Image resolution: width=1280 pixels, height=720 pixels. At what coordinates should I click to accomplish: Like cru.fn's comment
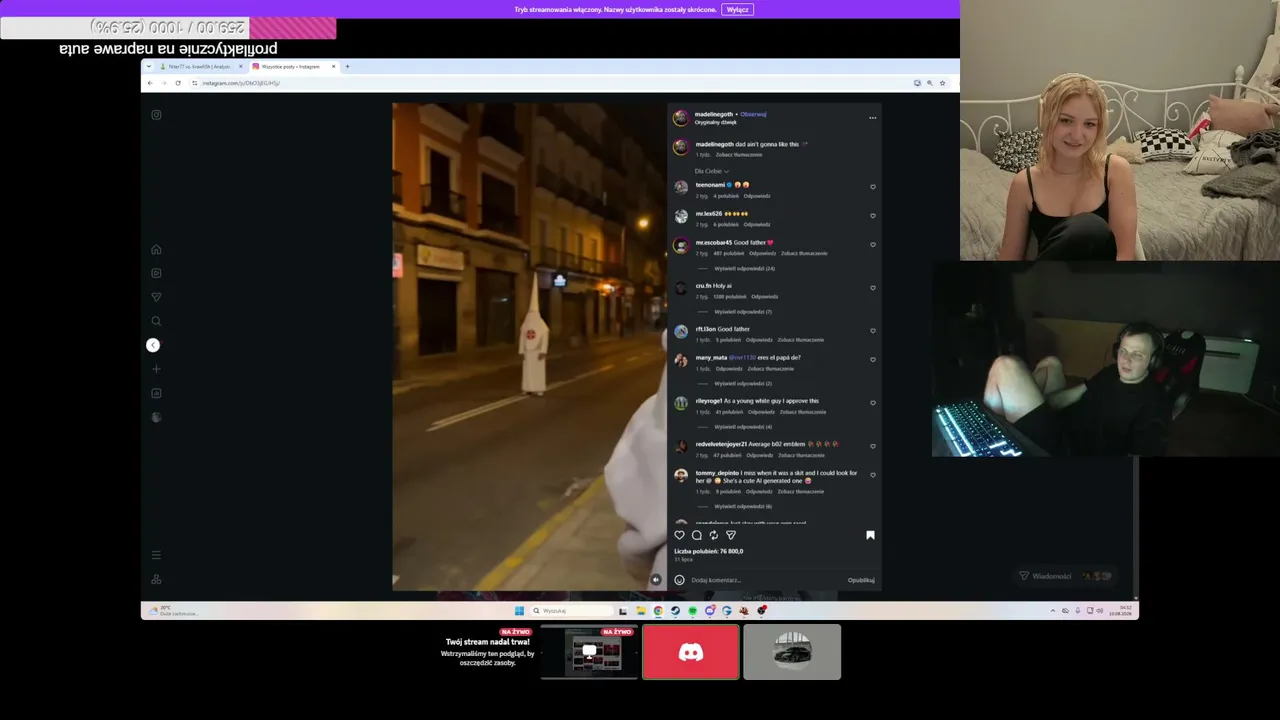click(873, 288)
